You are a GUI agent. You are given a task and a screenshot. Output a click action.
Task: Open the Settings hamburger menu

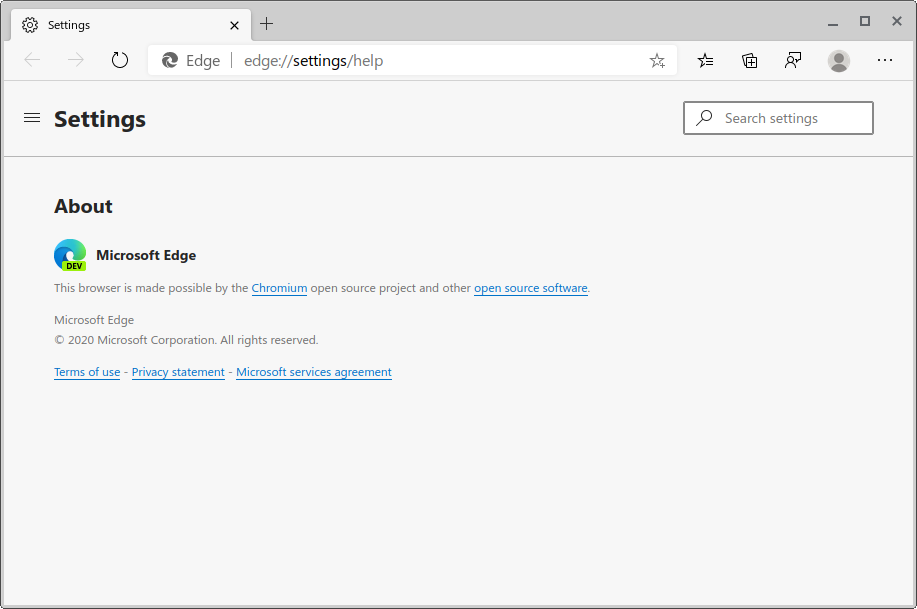32,118
